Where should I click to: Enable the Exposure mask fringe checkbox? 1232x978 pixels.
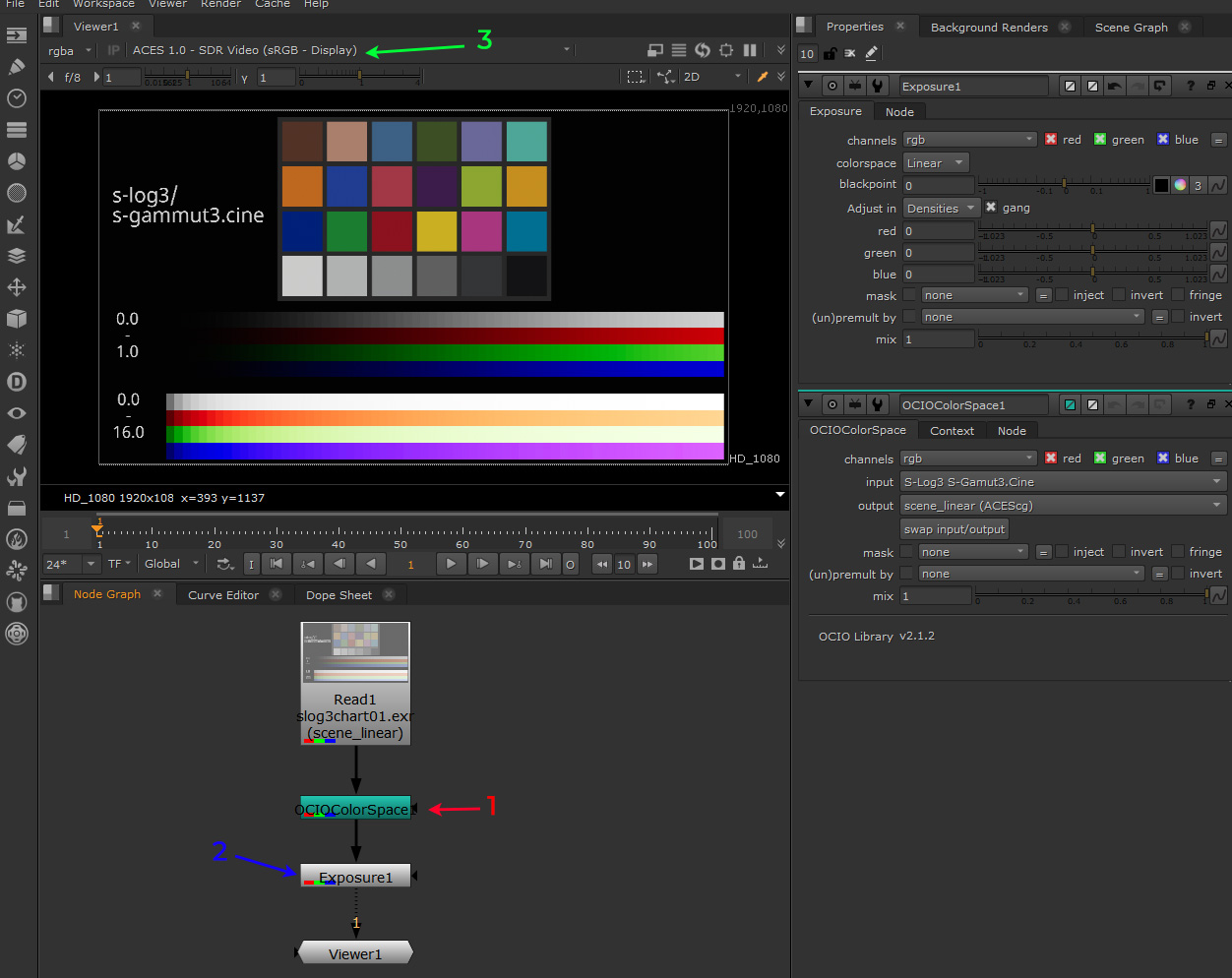[1177, 294]
